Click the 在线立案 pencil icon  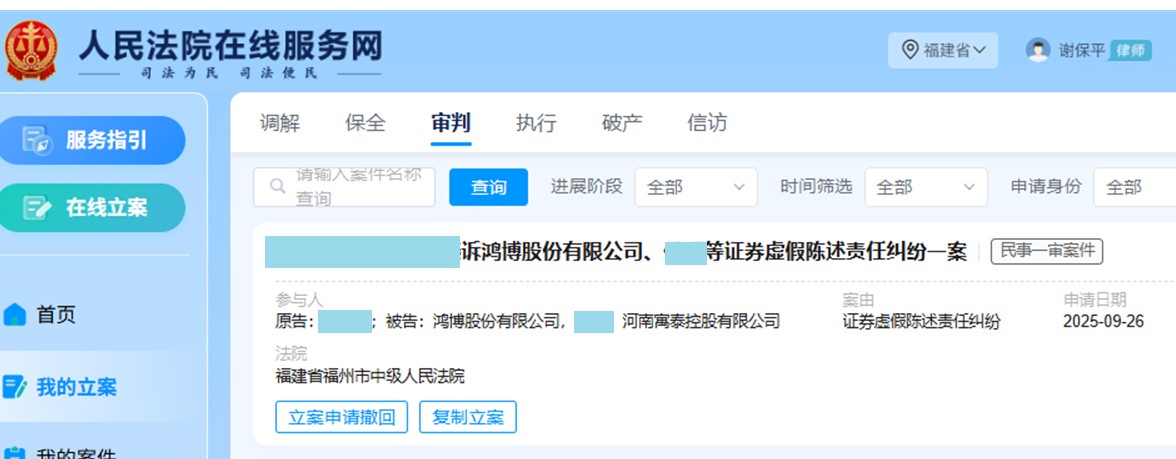point(37,208)
